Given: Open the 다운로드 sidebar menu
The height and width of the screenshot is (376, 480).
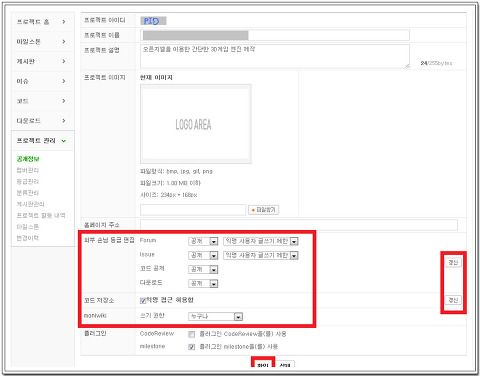Looking at the screenshot, I should click(x=42, y=120).
